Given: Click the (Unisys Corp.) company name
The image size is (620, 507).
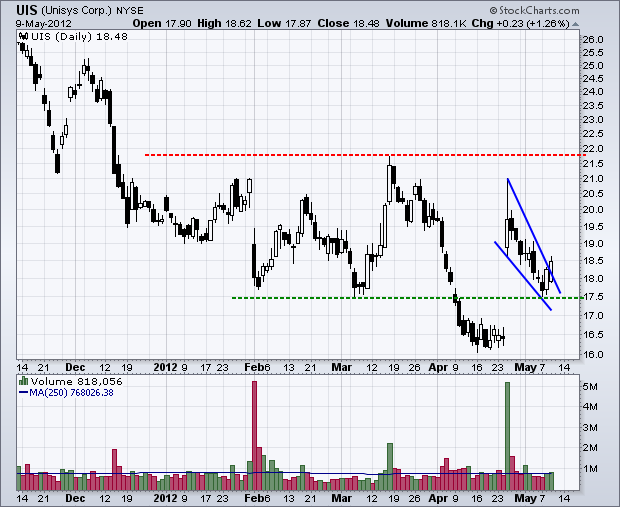Looking at the screenshot, I should (76, 10).
